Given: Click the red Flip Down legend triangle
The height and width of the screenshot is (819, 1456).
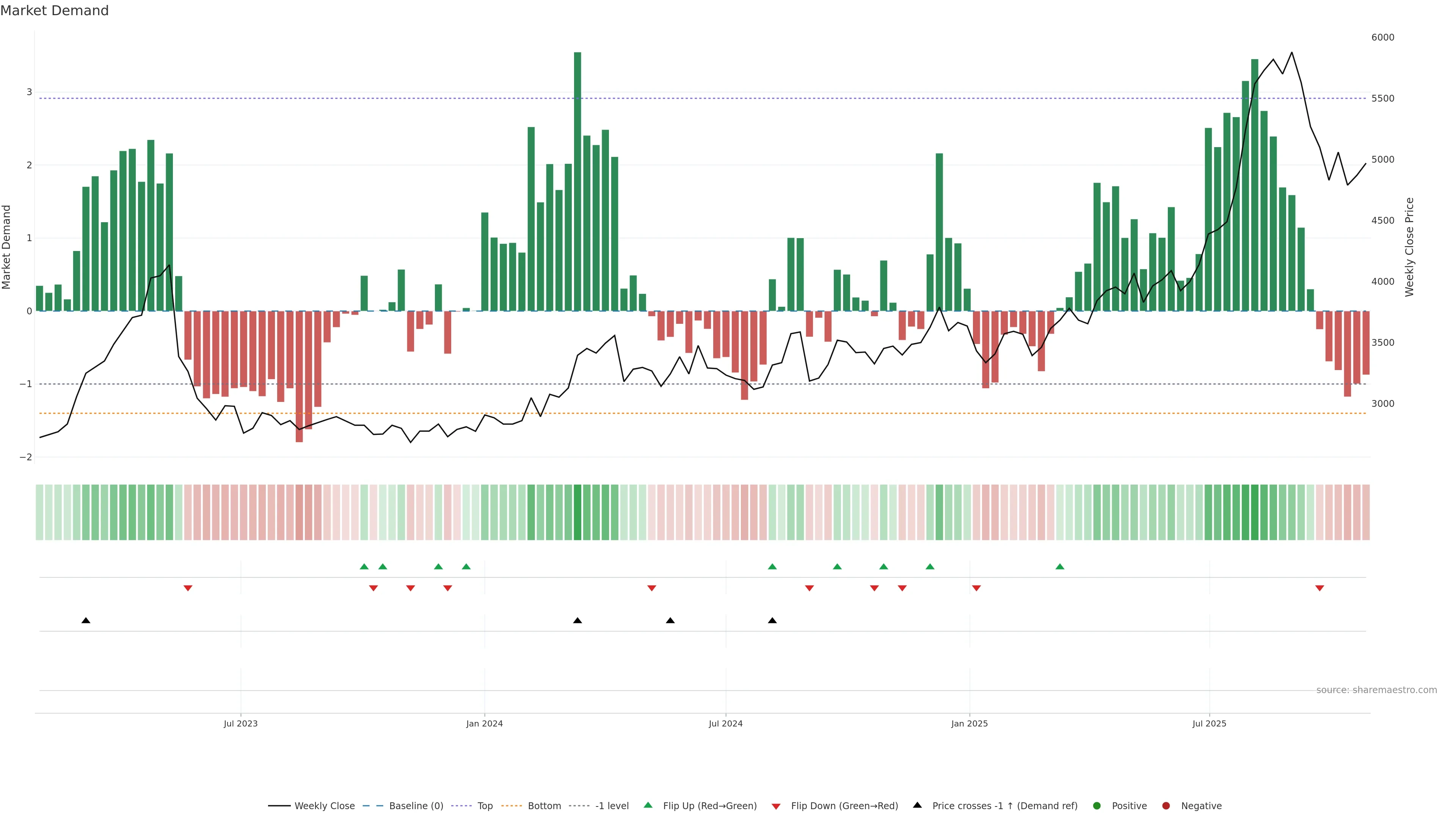Looking at the screenshot, I should pos(776,806).
